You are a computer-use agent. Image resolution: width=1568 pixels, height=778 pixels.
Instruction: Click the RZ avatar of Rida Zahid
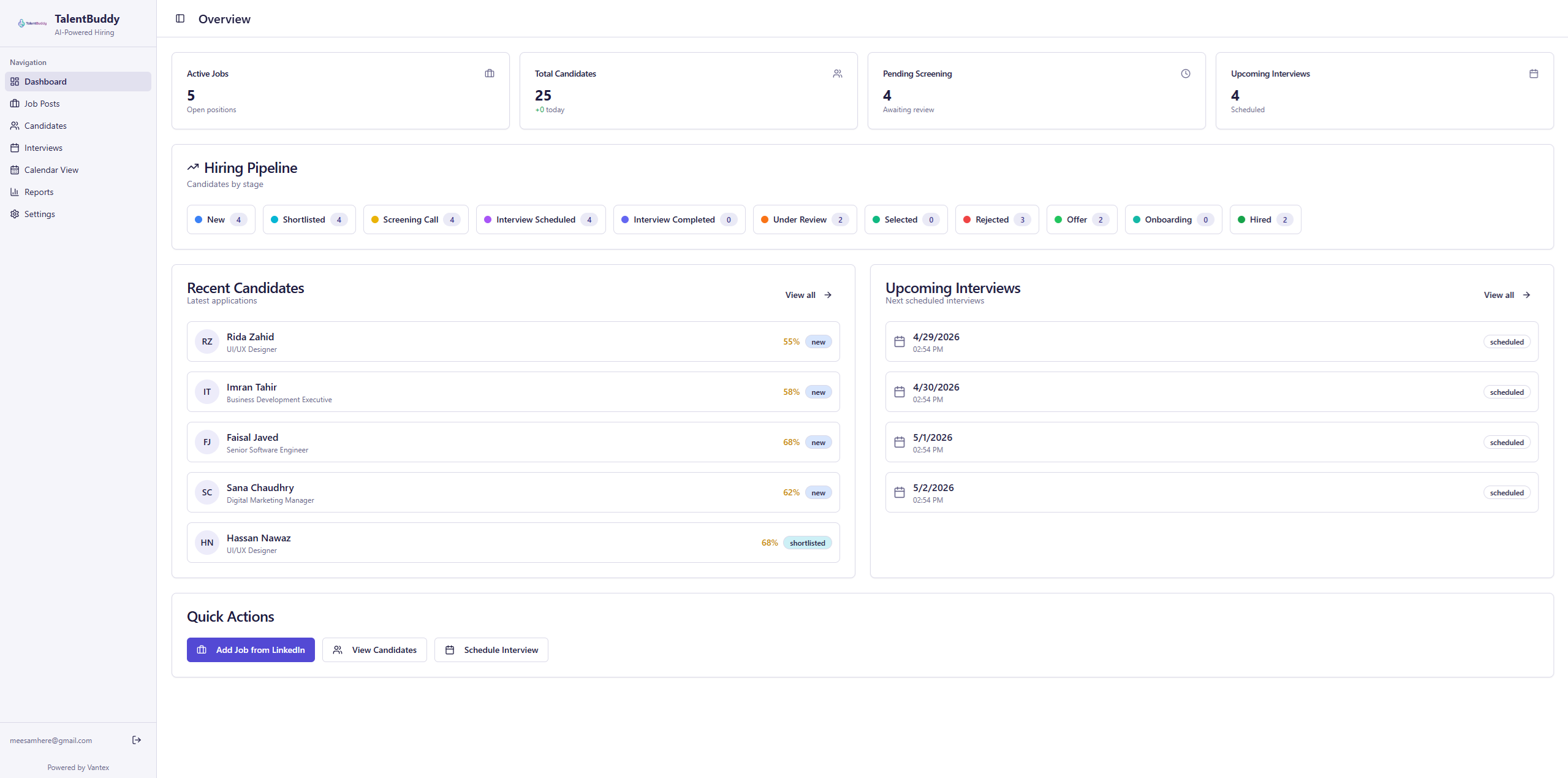tap(207, 341)
